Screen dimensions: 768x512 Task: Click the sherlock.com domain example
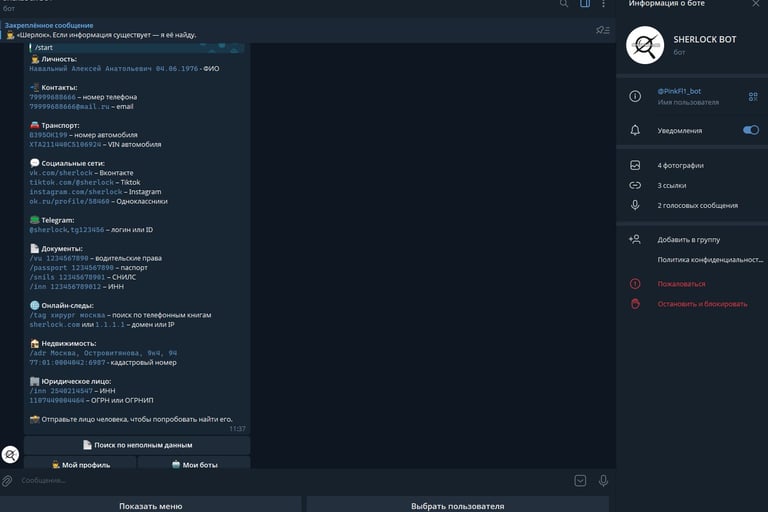(x=54, y=324)
